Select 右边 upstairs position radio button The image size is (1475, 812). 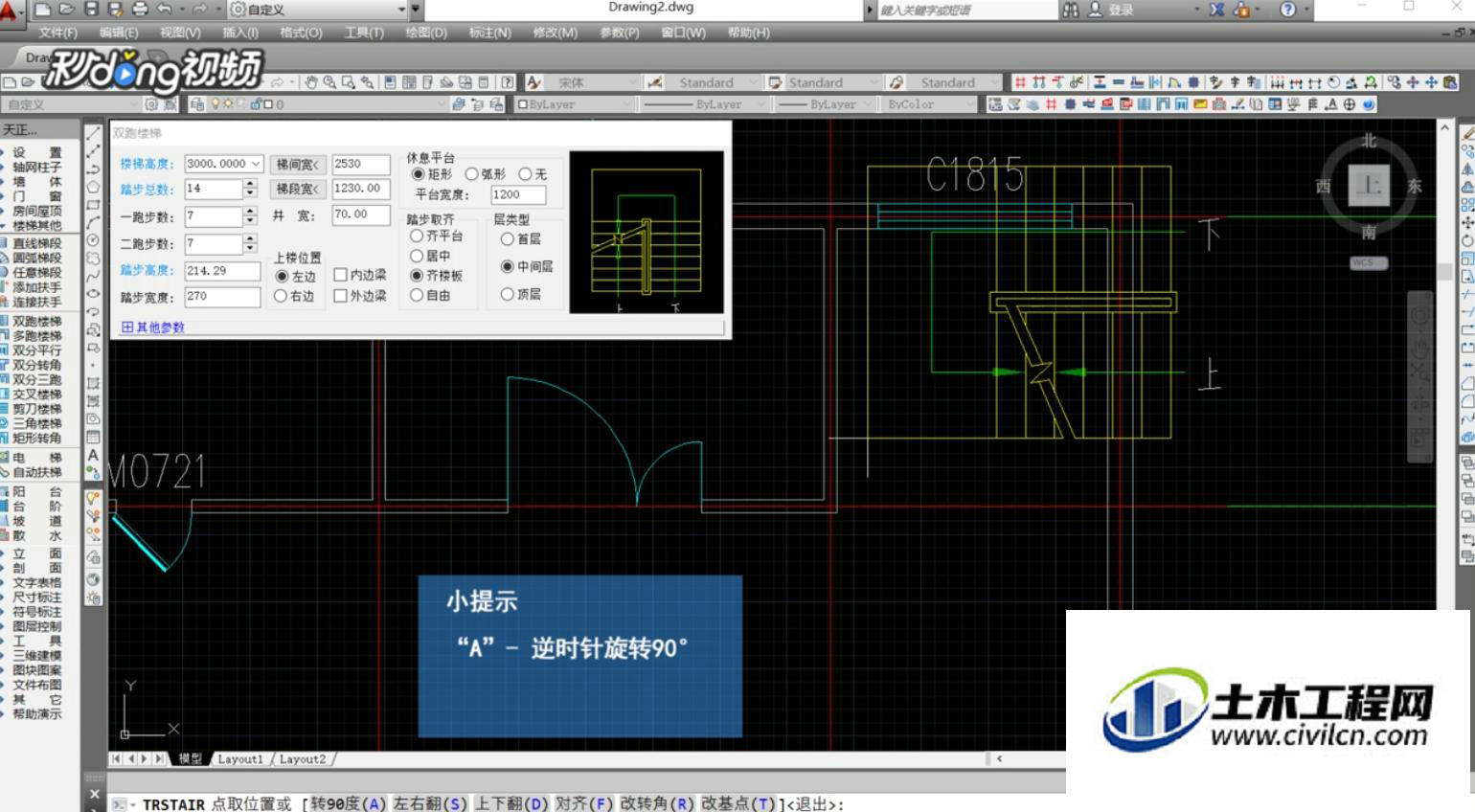click(x=281, y=297)
